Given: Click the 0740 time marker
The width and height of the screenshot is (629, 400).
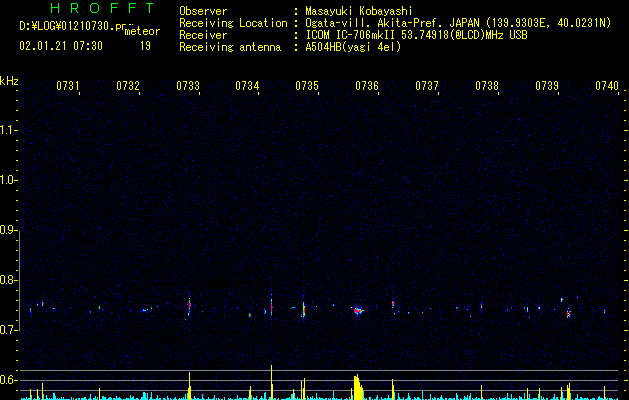Looking at the screenshot, I should click(x=607, y=85).
